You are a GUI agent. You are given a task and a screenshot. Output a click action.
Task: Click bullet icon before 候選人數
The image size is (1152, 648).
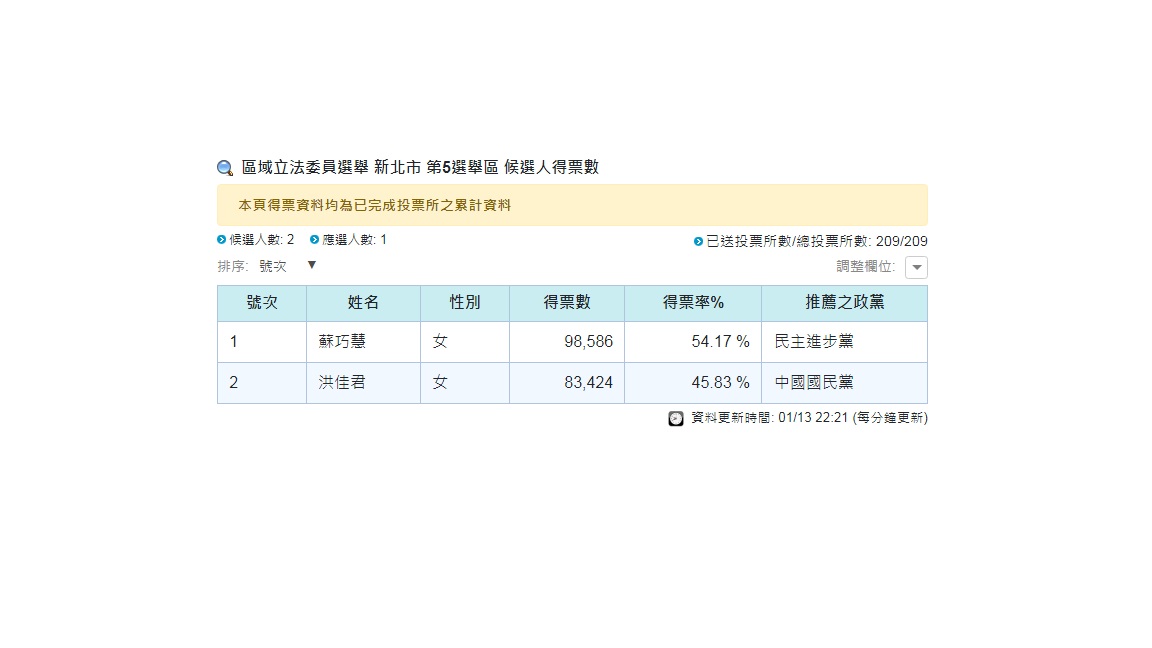[221, 240]
